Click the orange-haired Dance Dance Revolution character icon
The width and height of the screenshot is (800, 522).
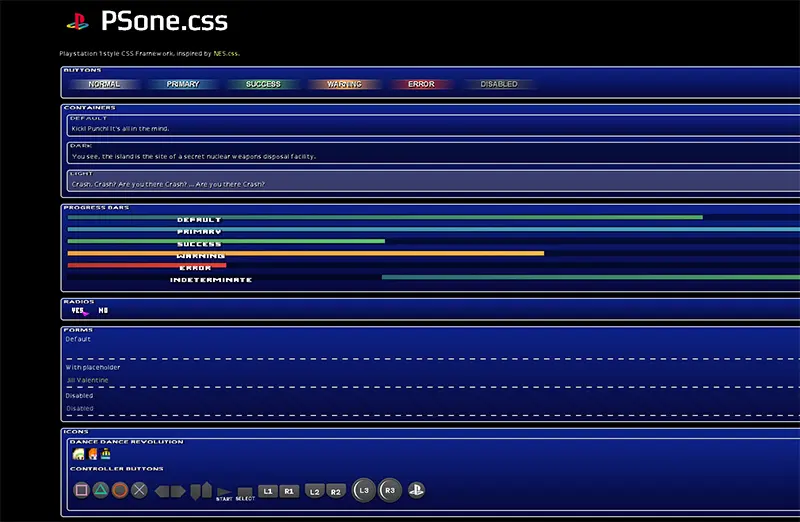(93, 454)
